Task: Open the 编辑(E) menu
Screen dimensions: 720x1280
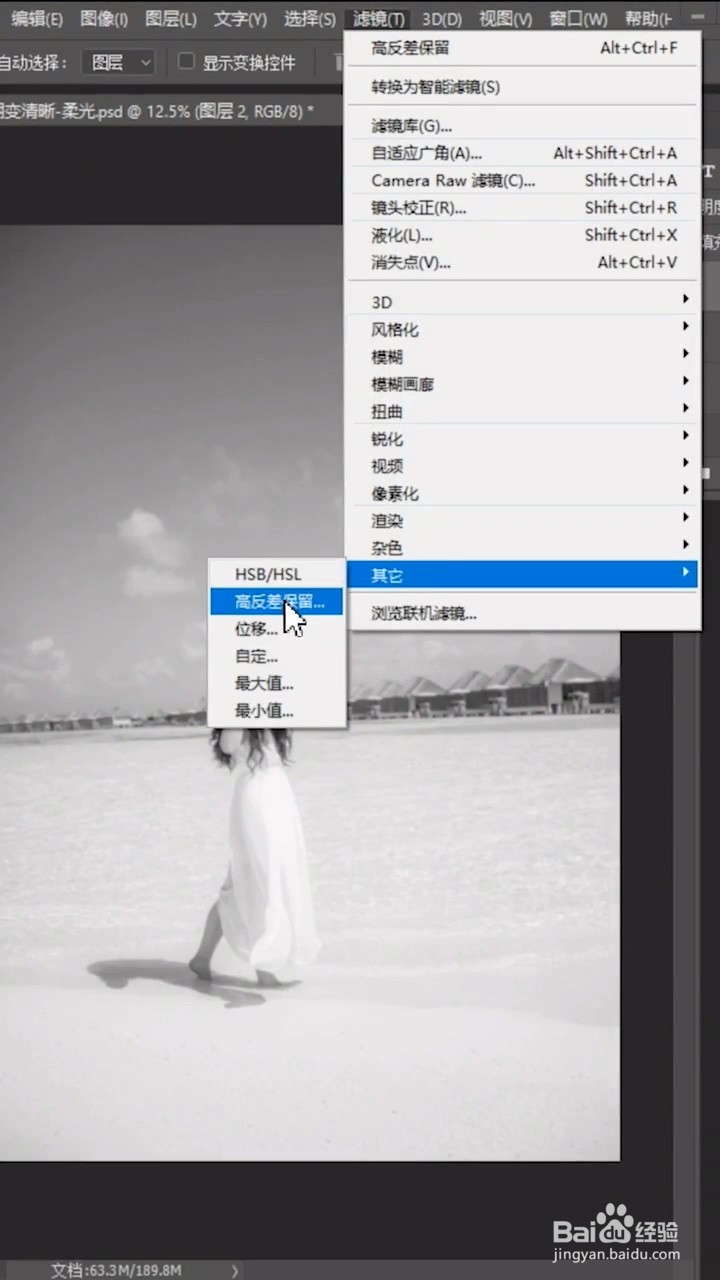Action: (37, 19)
